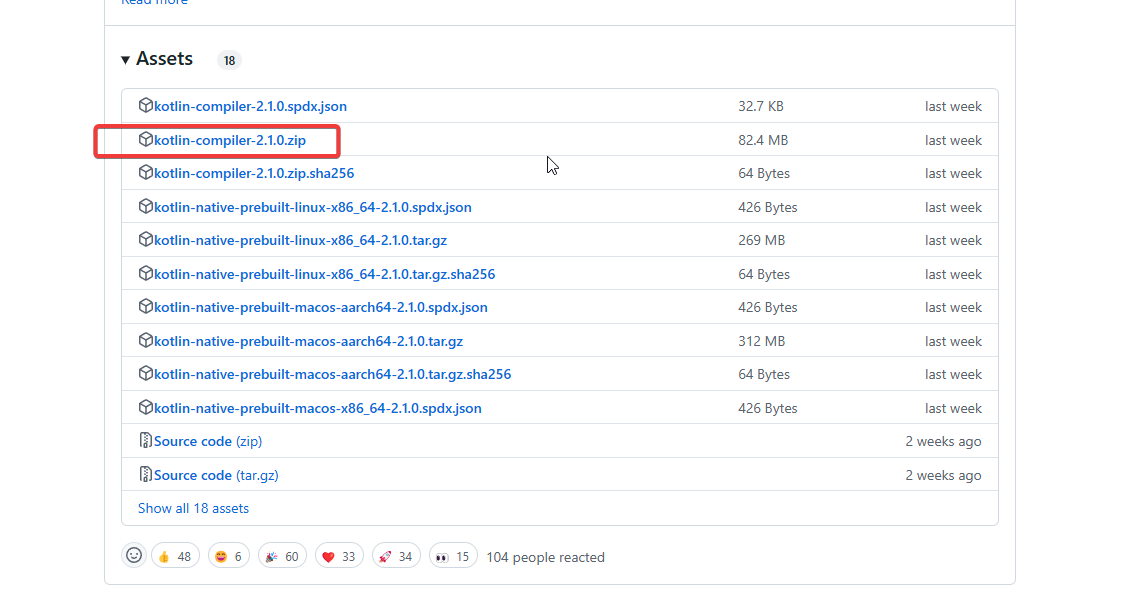Show all 18 assets
The height and width of the screenshot is (614, 1133).
(193, 509)
